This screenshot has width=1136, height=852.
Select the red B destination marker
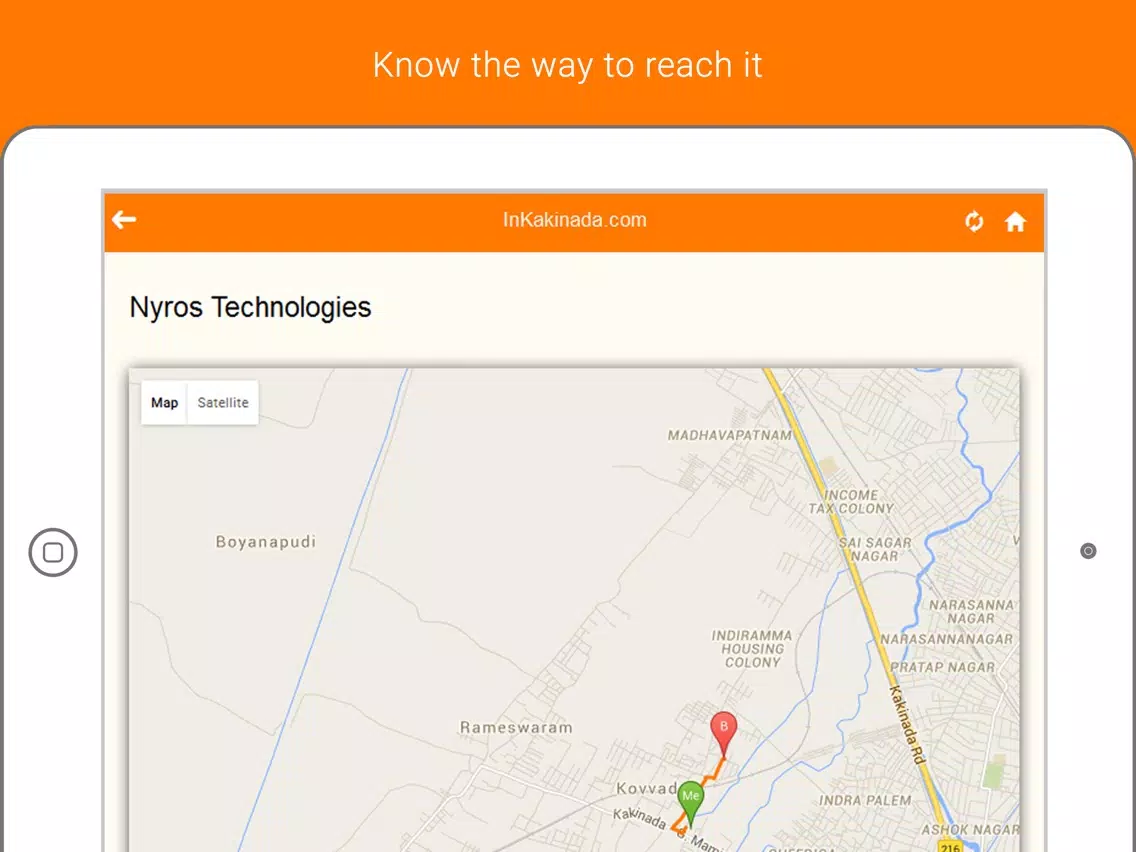(x=724, y=734)
